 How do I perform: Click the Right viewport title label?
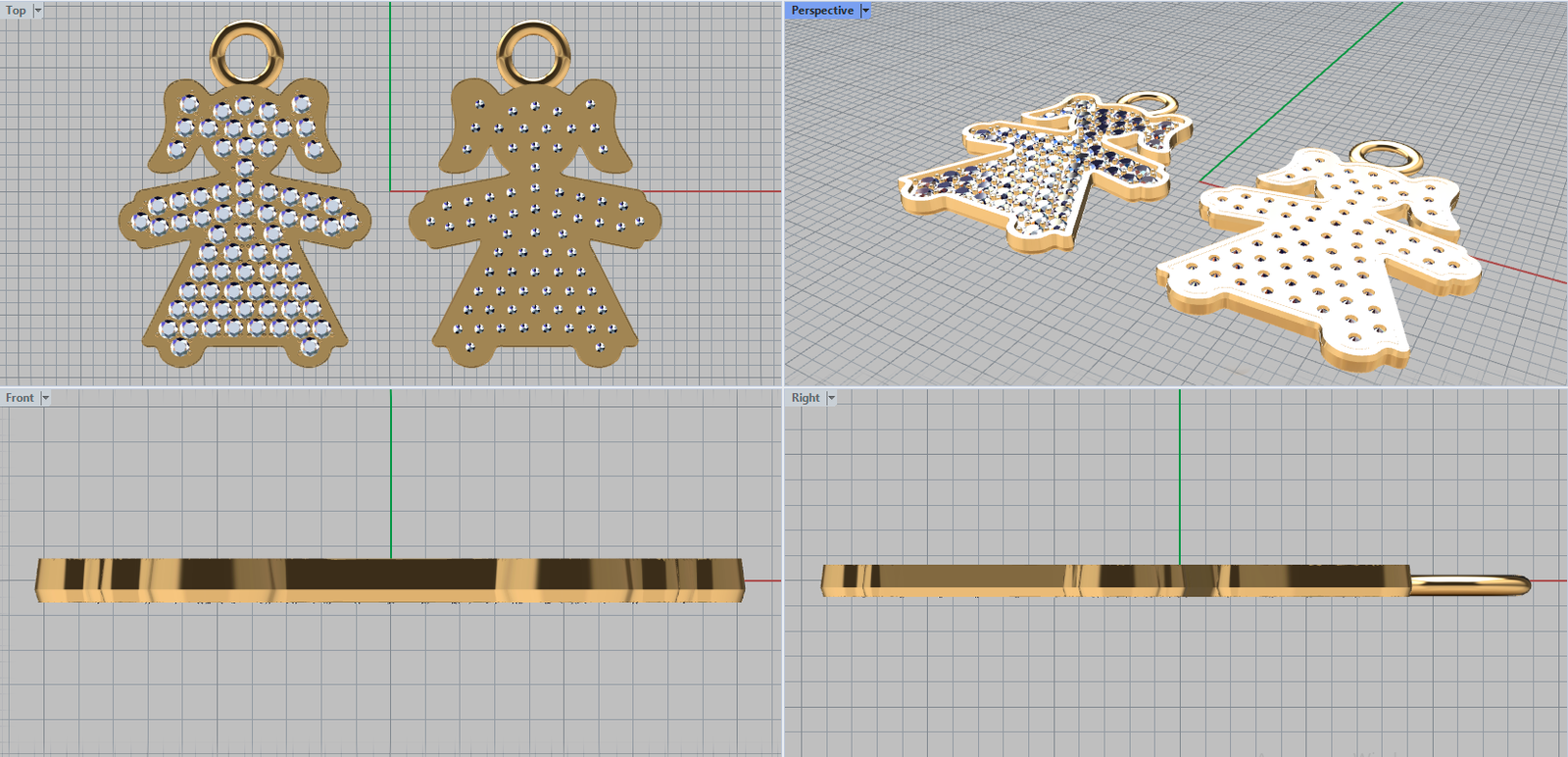point(805,398)
